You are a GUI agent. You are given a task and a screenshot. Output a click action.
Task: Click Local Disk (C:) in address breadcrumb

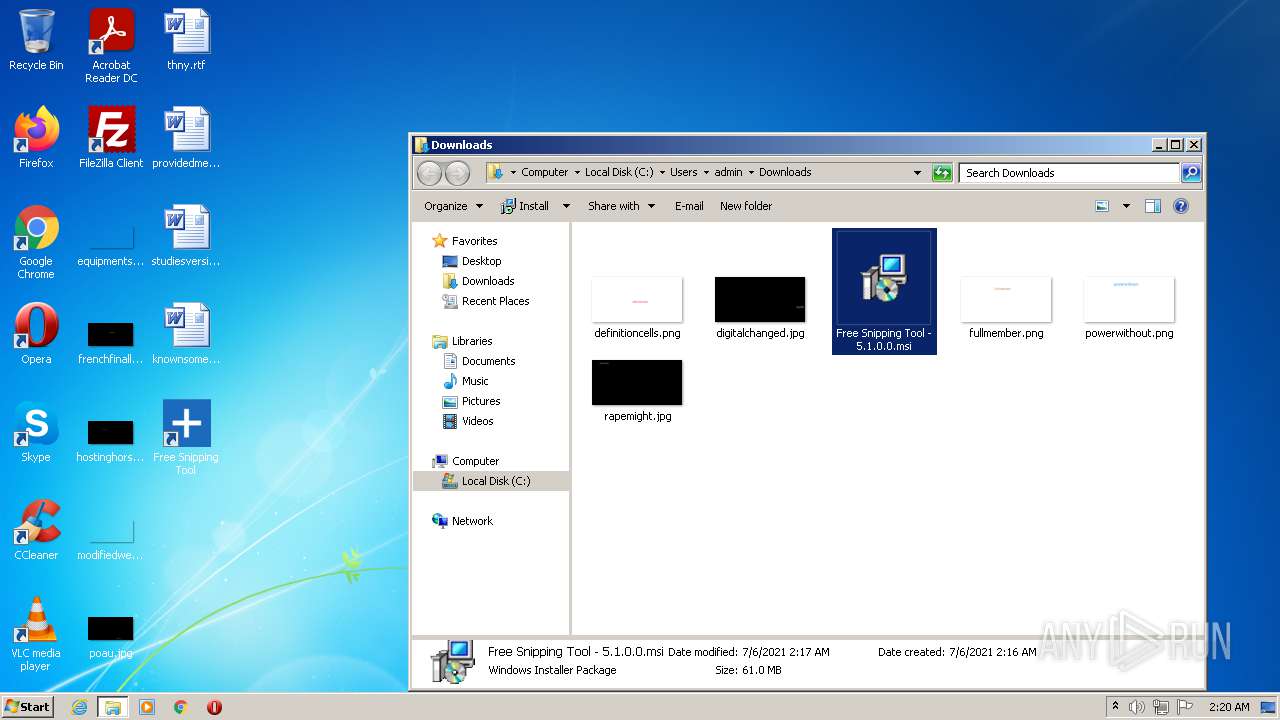pos(619,172)
